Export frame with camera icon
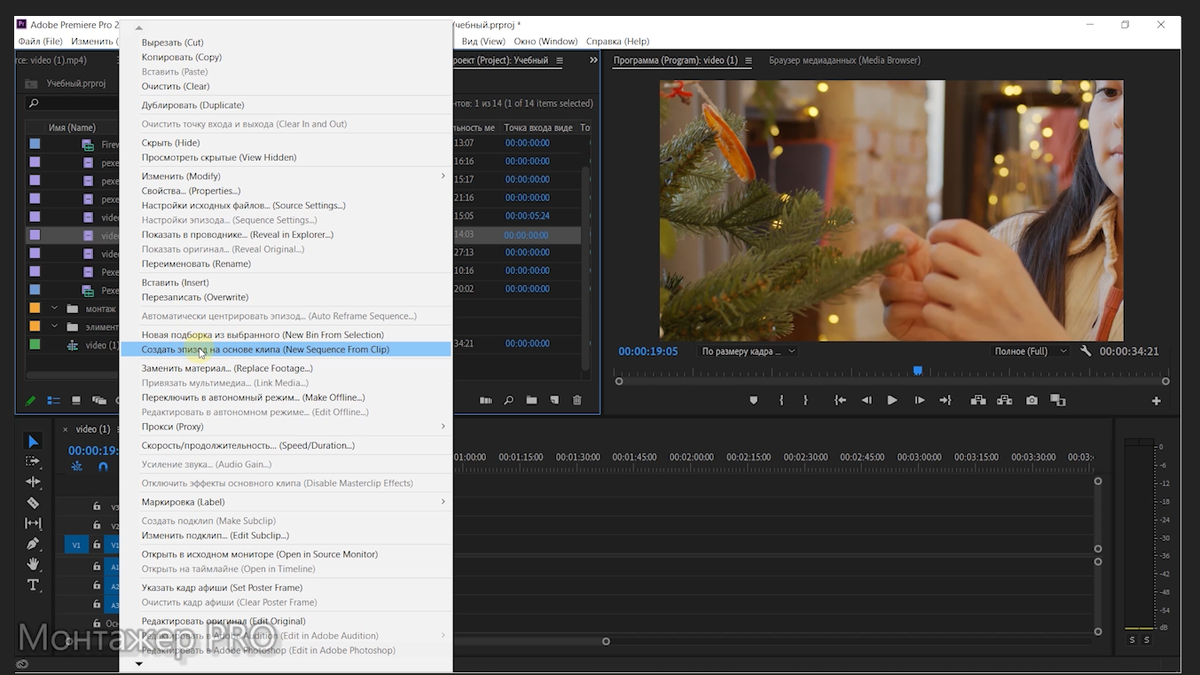Viewport: 1200px width, 675px height. (1031, 400)
